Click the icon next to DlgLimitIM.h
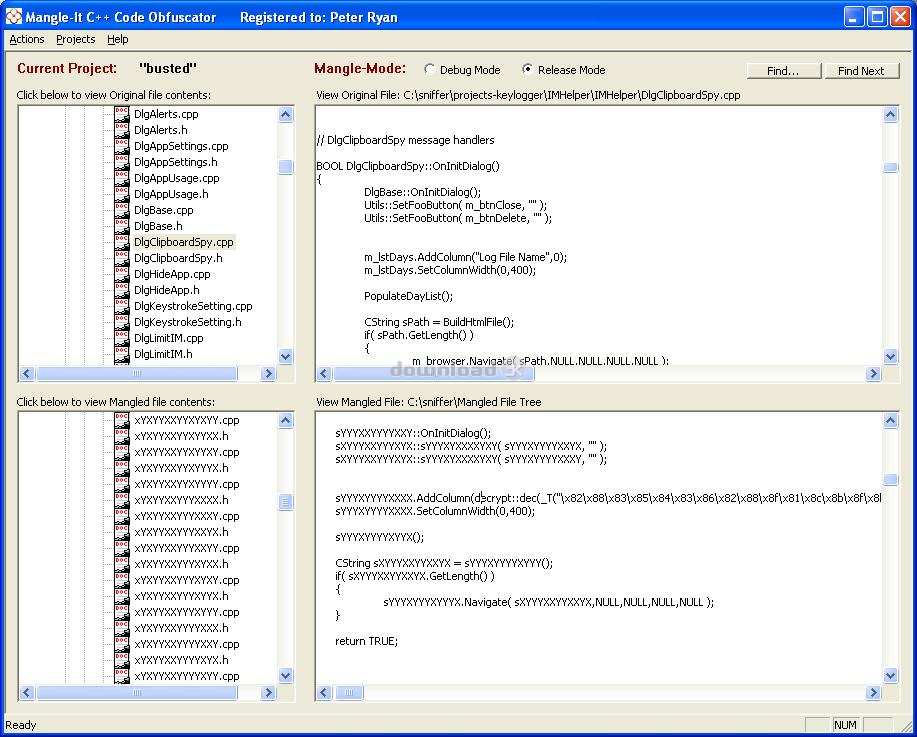The image size is (917, 737). tap(122, 354)
